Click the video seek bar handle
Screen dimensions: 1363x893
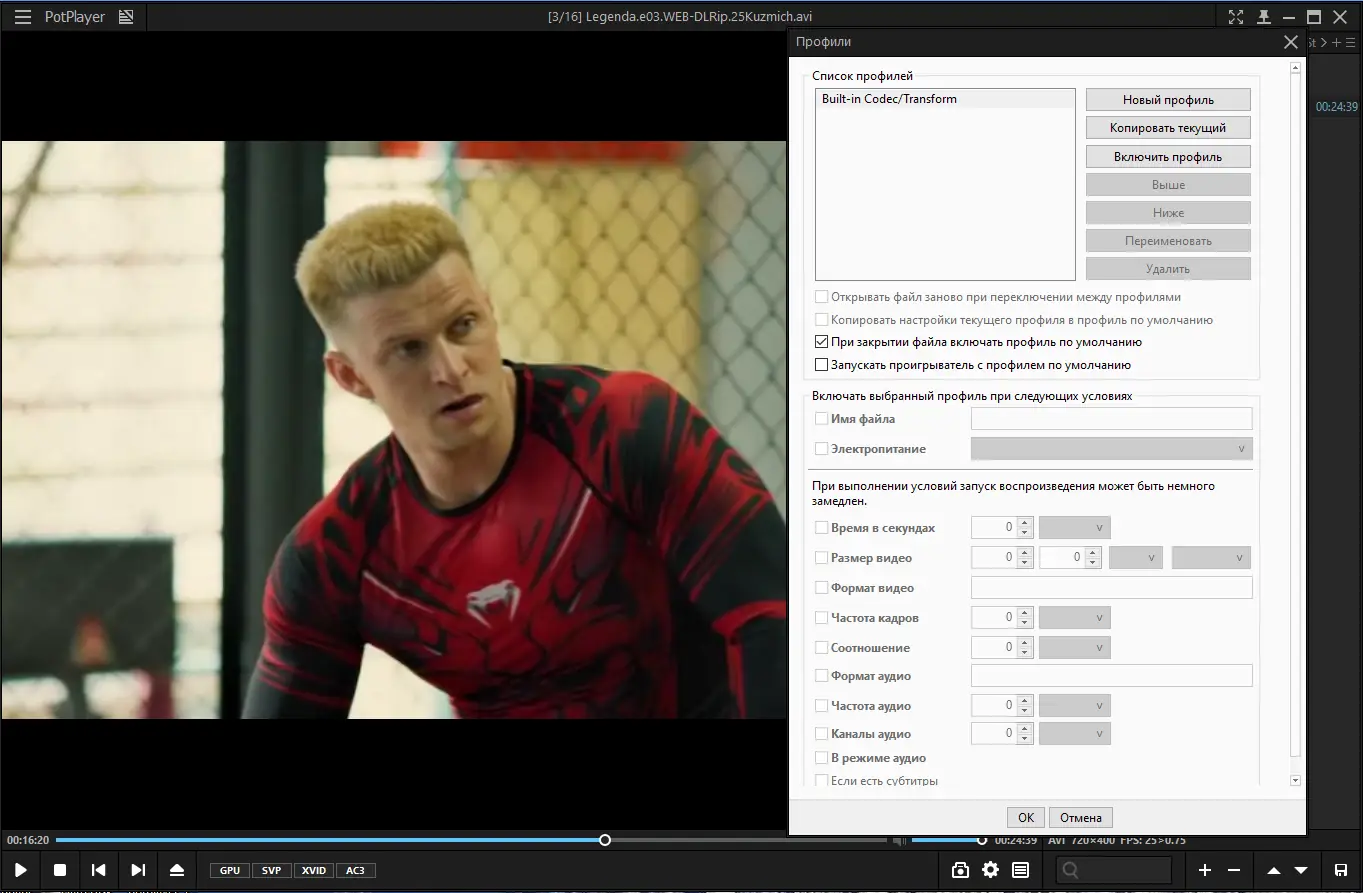(x=605, y=840)
